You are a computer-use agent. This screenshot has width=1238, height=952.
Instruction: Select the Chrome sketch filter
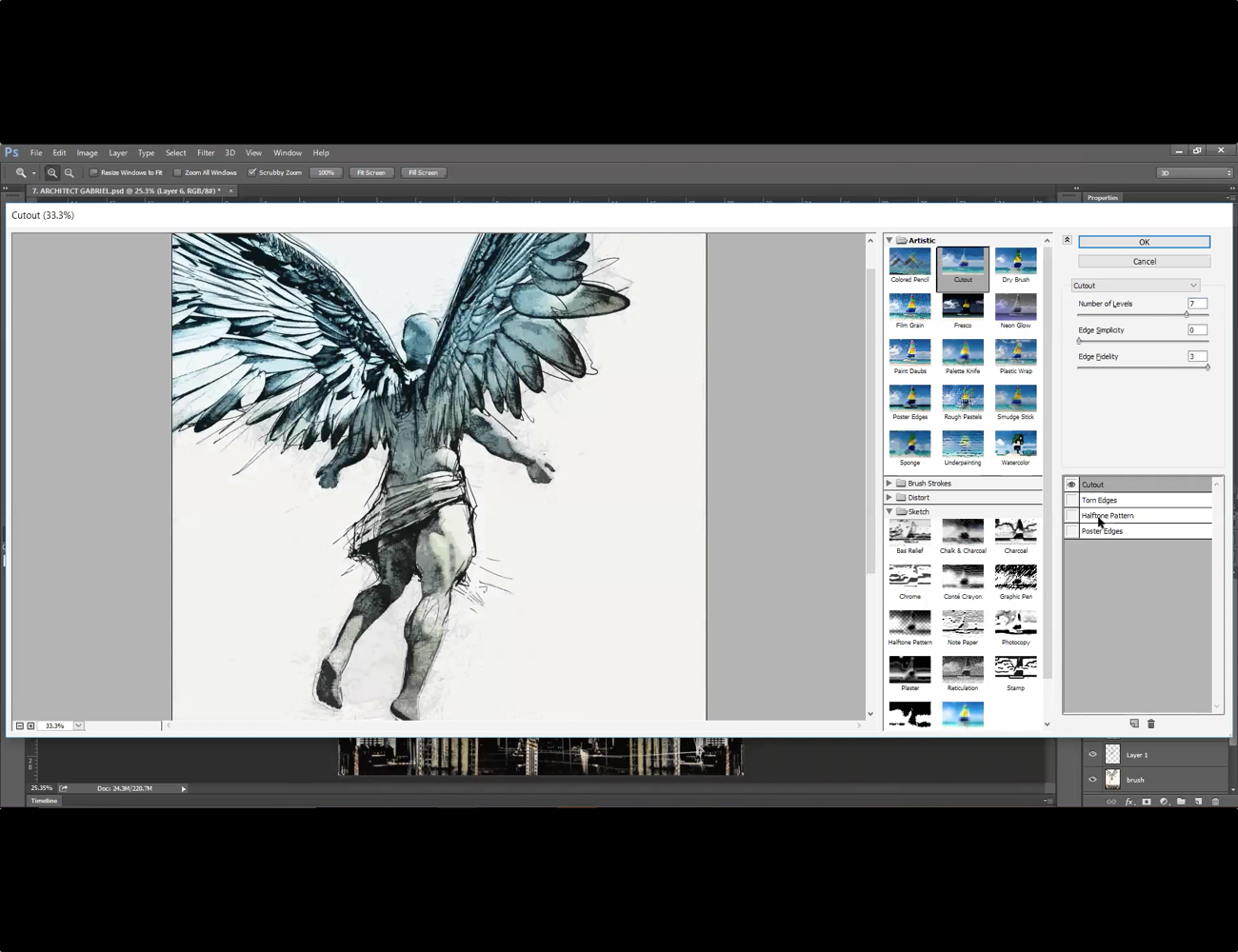coord(909,582)
